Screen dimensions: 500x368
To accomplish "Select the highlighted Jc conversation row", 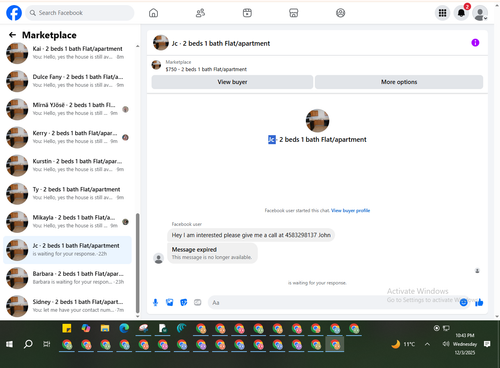I will pos(67,250).
